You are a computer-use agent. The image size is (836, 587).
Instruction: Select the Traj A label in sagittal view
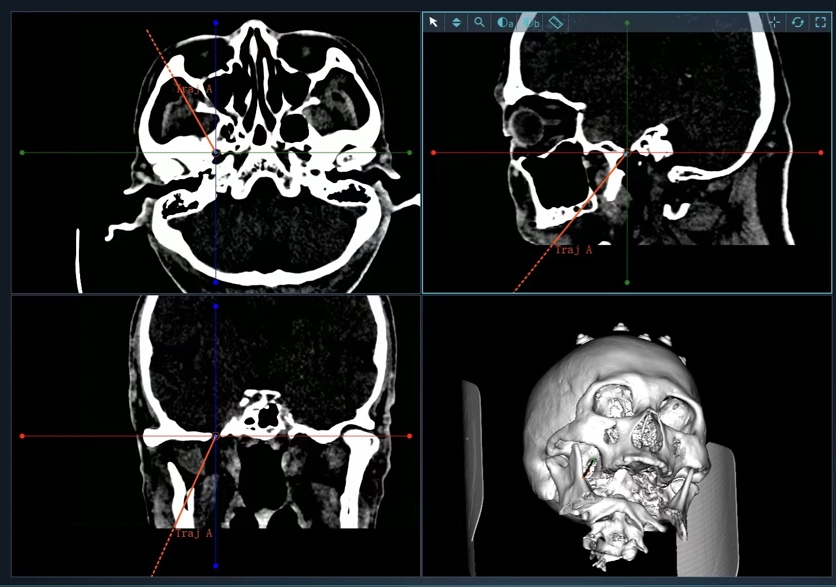(574, 250)
